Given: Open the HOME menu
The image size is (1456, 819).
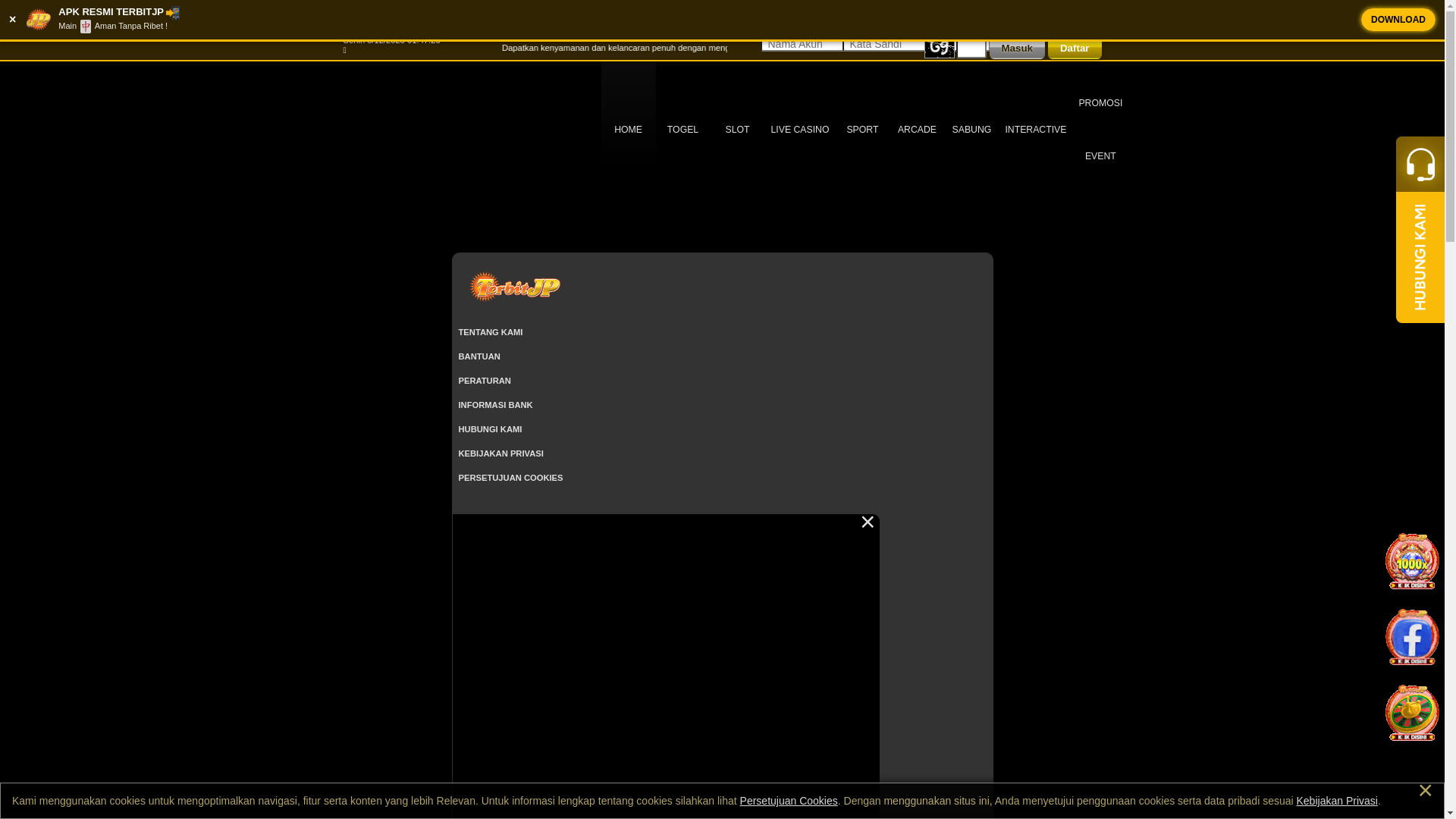Looking at the screenshot, I should pyautogui.click(x=628, y=130).
